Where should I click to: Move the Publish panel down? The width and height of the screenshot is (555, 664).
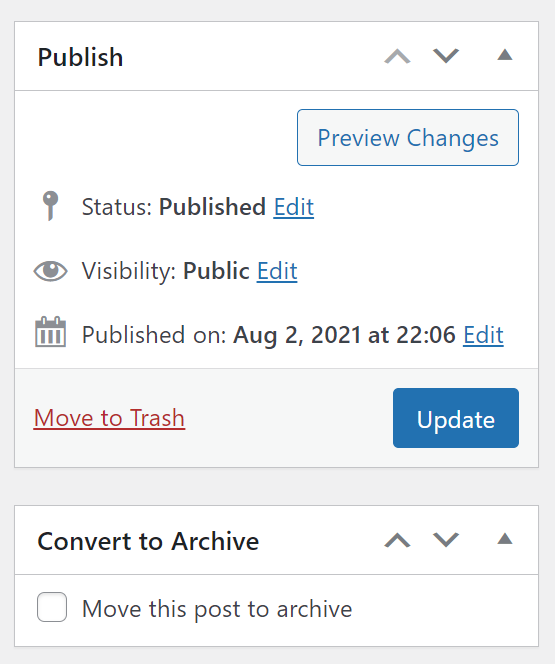446,56
